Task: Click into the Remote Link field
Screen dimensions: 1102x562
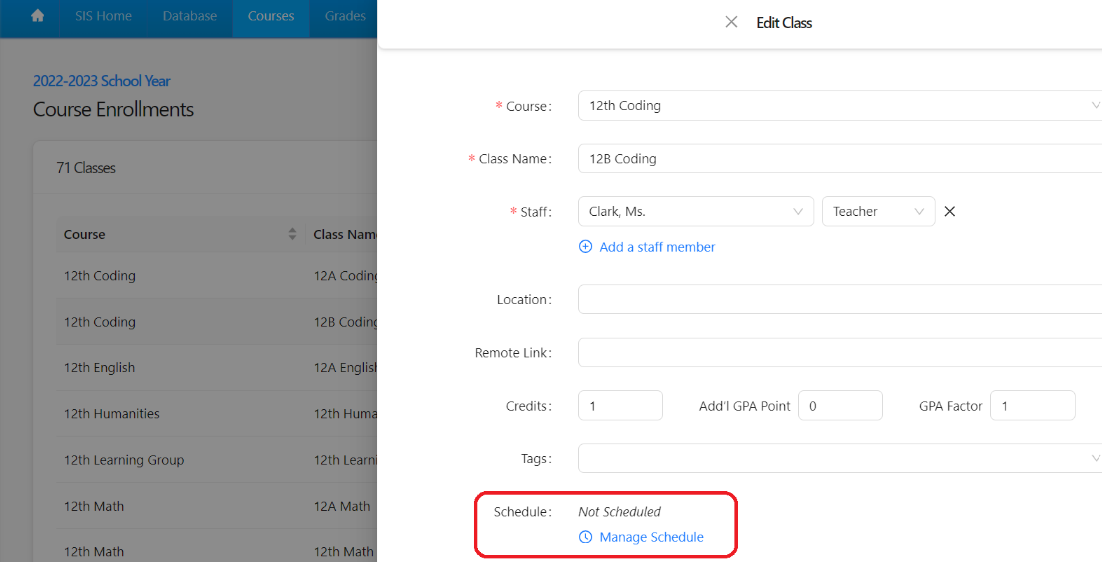Action: click(840, 353)
